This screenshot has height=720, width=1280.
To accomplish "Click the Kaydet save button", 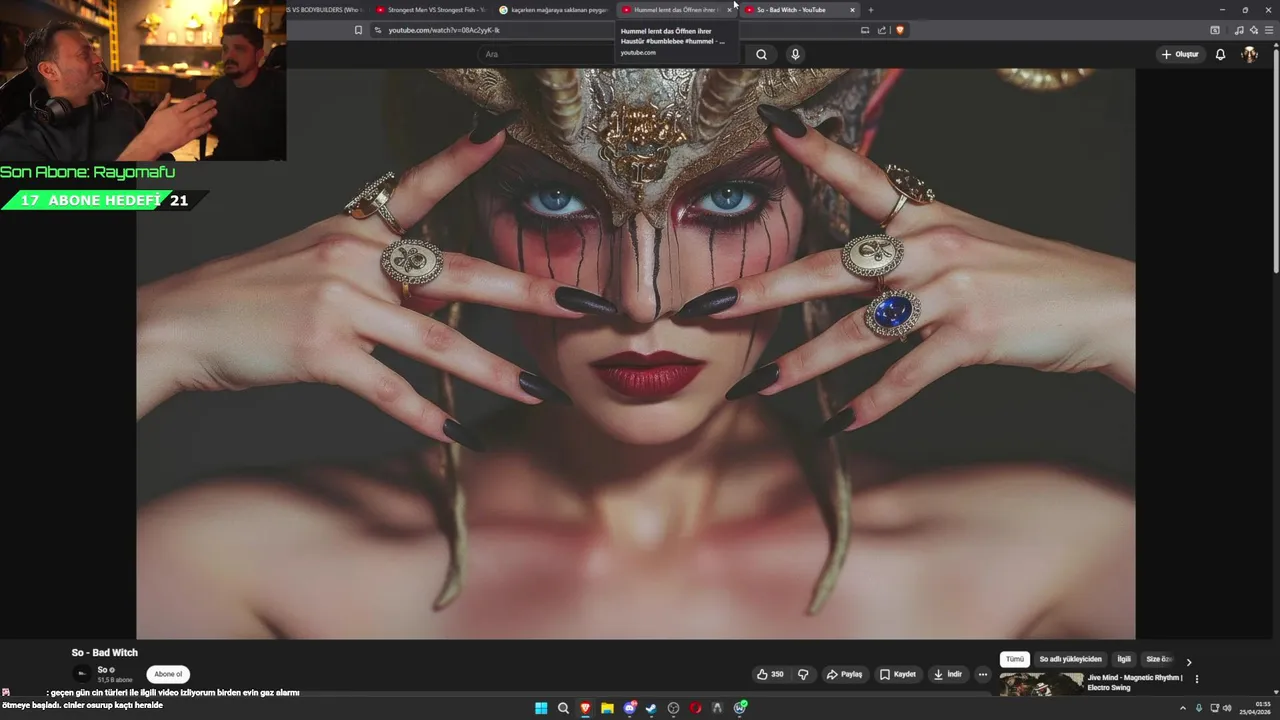I will pos(898,674).
